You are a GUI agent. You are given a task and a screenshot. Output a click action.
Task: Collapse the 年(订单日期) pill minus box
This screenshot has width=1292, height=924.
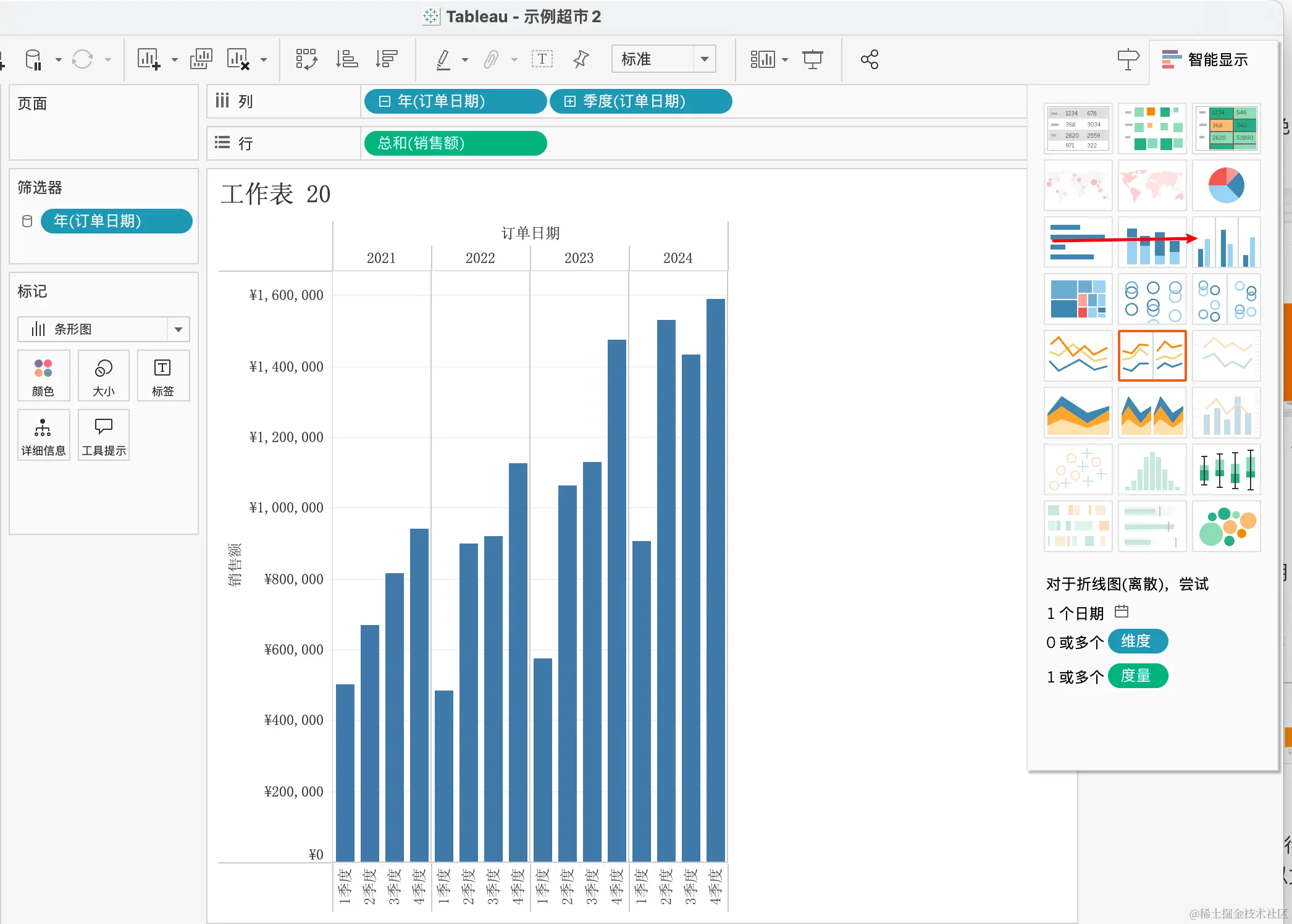click(x=384, y=101)
